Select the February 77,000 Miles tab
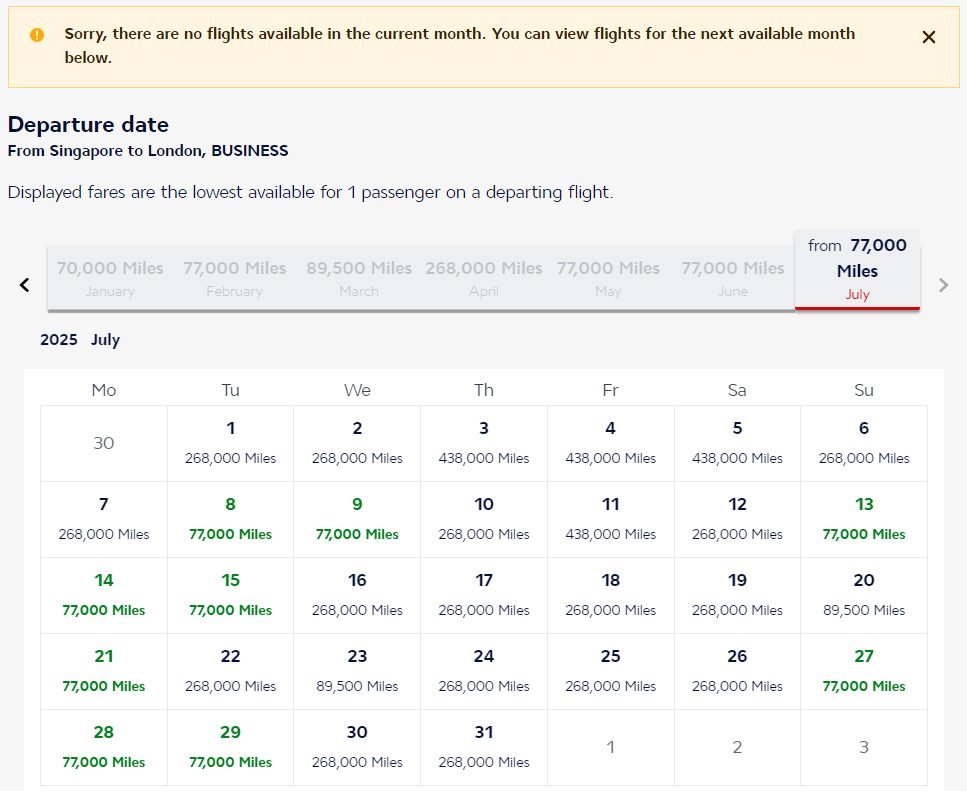 (234, 279)
